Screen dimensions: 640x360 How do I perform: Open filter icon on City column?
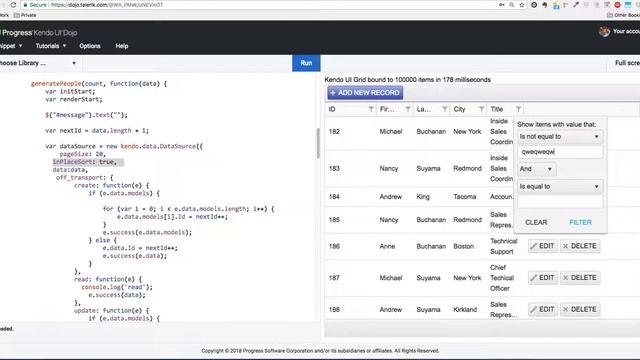coord(481,109)
